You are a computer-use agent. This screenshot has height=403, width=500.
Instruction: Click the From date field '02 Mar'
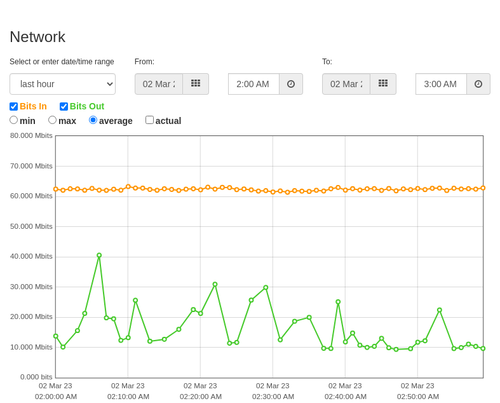pos(159,84)
